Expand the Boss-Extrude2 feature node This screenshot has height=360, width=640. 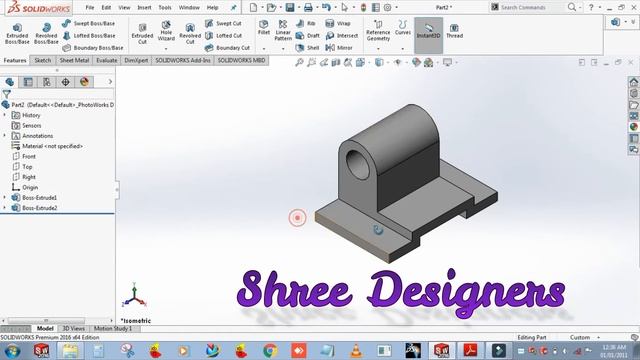coord(4,208)
